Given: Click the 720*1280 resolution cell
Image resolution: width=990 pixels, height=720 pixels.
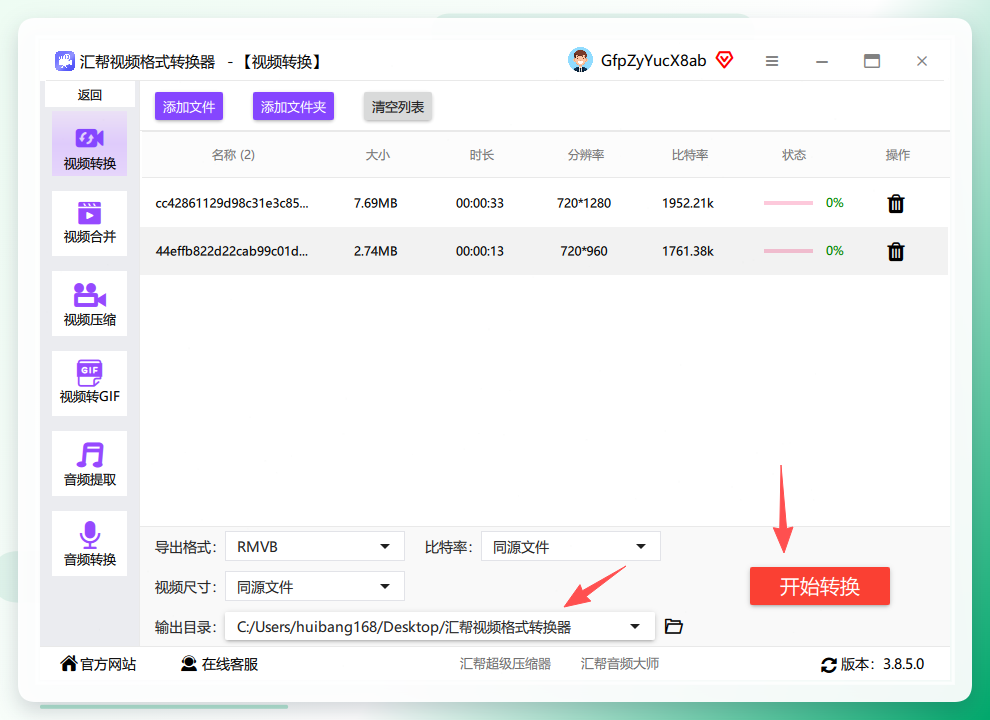Looking at the screenshot, I should [584, 203].
